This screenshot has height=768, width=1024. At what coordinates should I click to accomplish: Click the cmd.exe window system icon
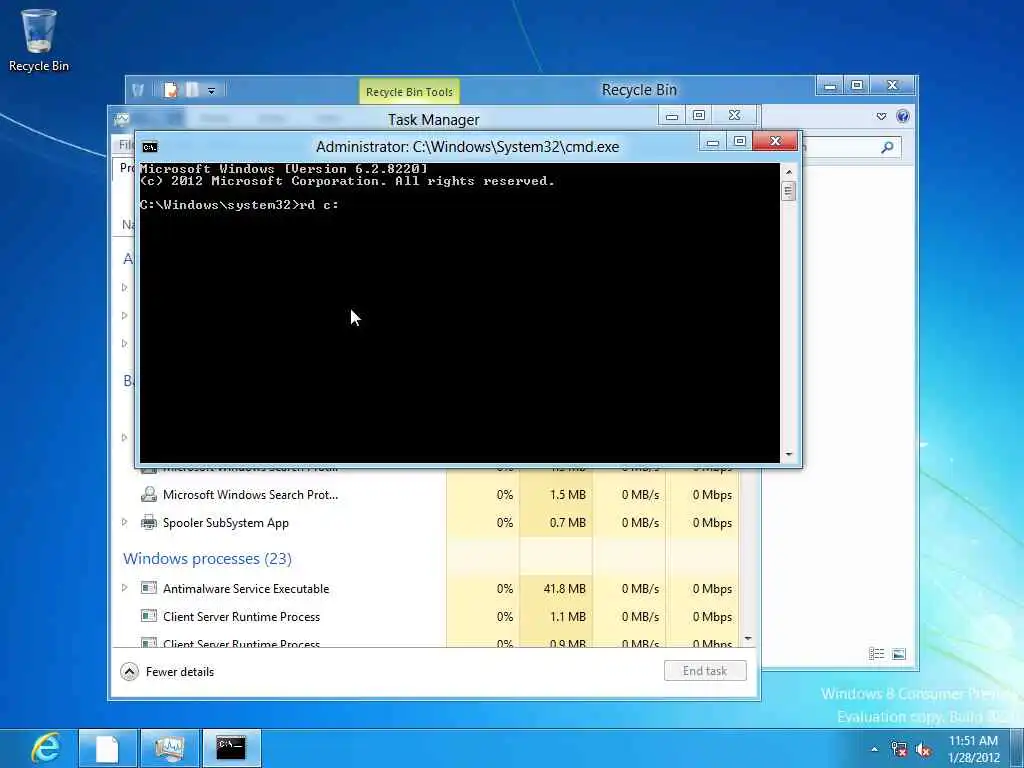pos(150,147)
